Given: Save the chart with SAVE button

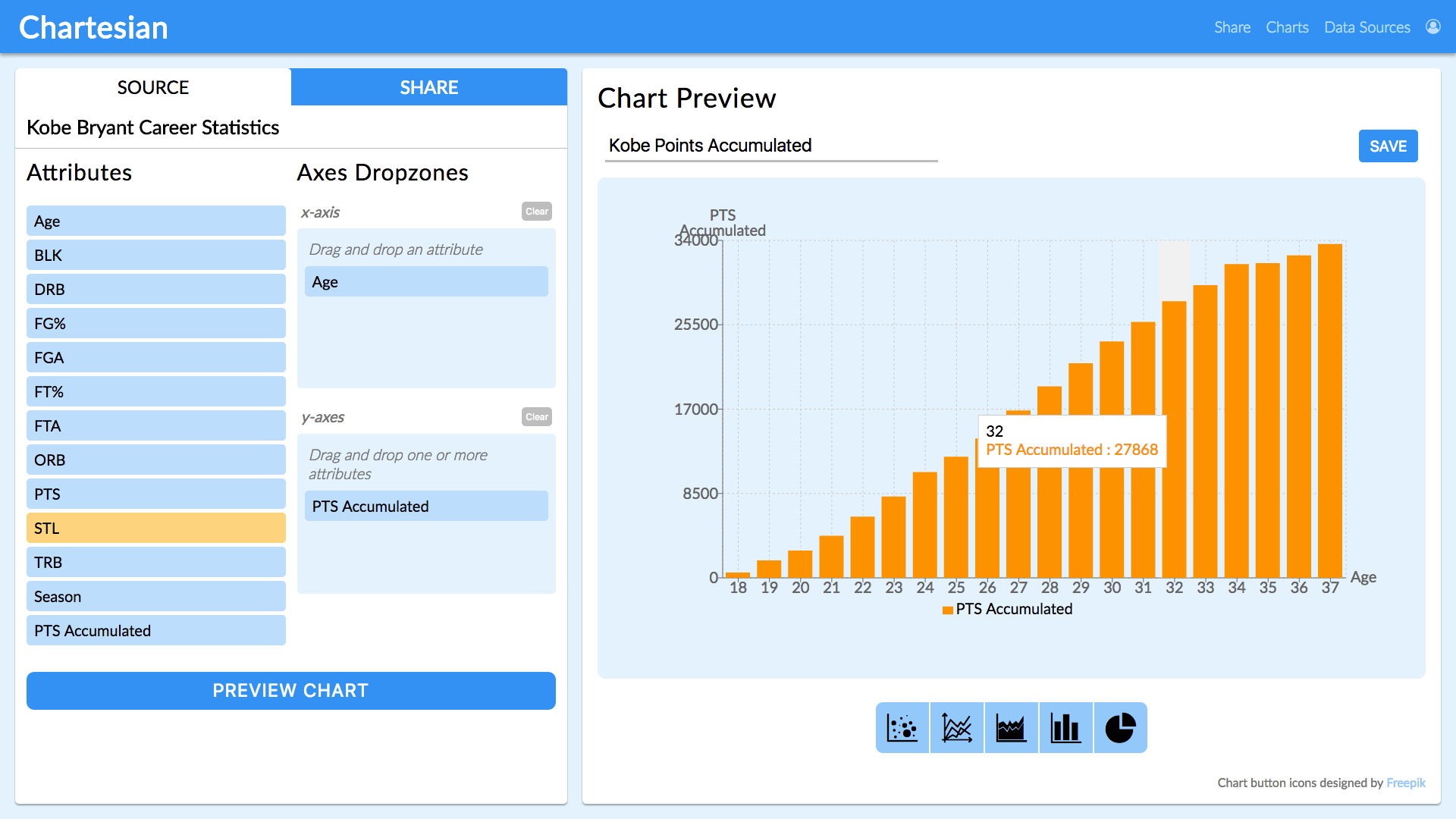Looking at the screenshot, I should [x=1387, y=146].
